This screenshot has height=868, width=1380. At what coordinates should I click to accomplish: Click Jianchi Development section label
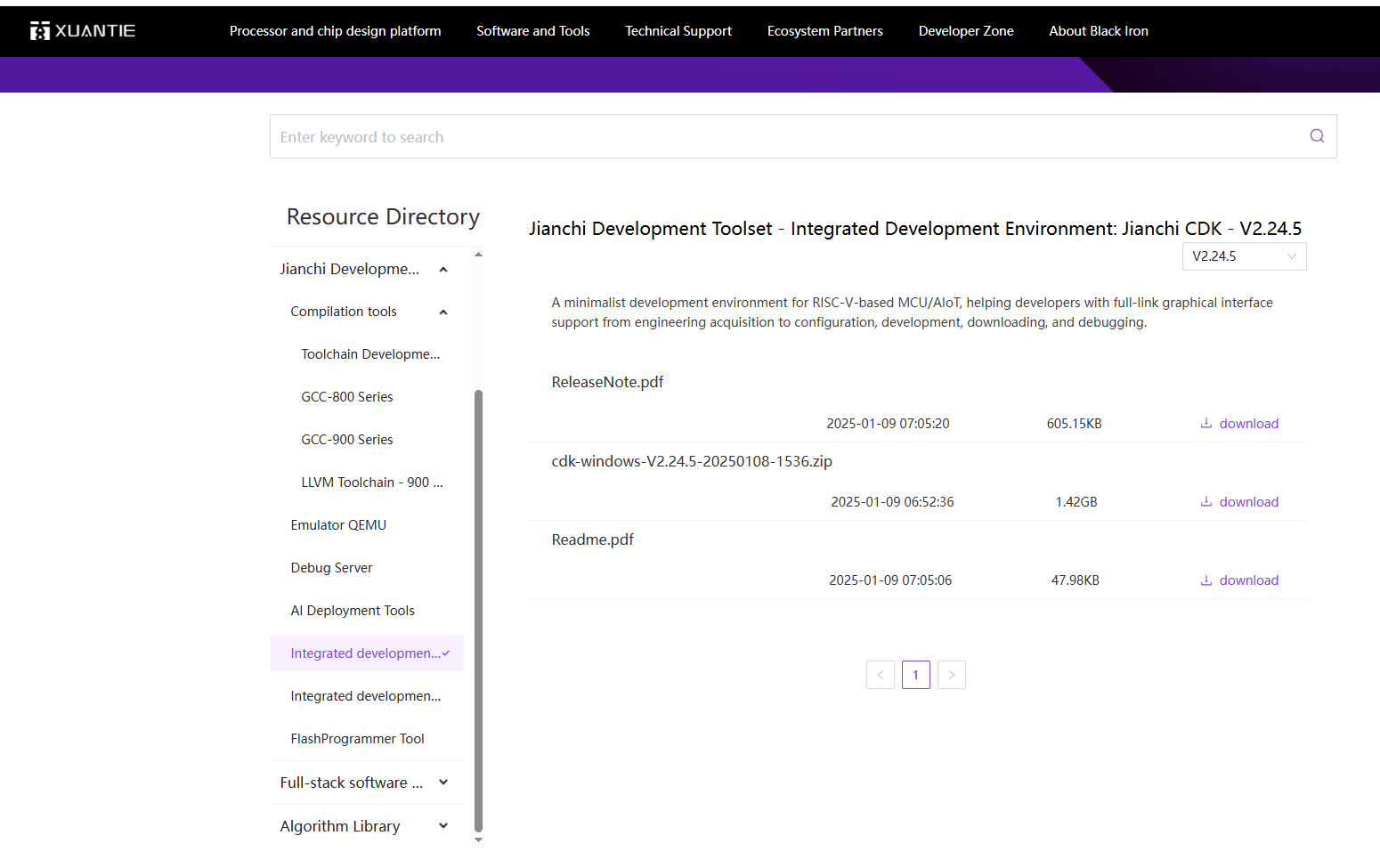point(349,269)
